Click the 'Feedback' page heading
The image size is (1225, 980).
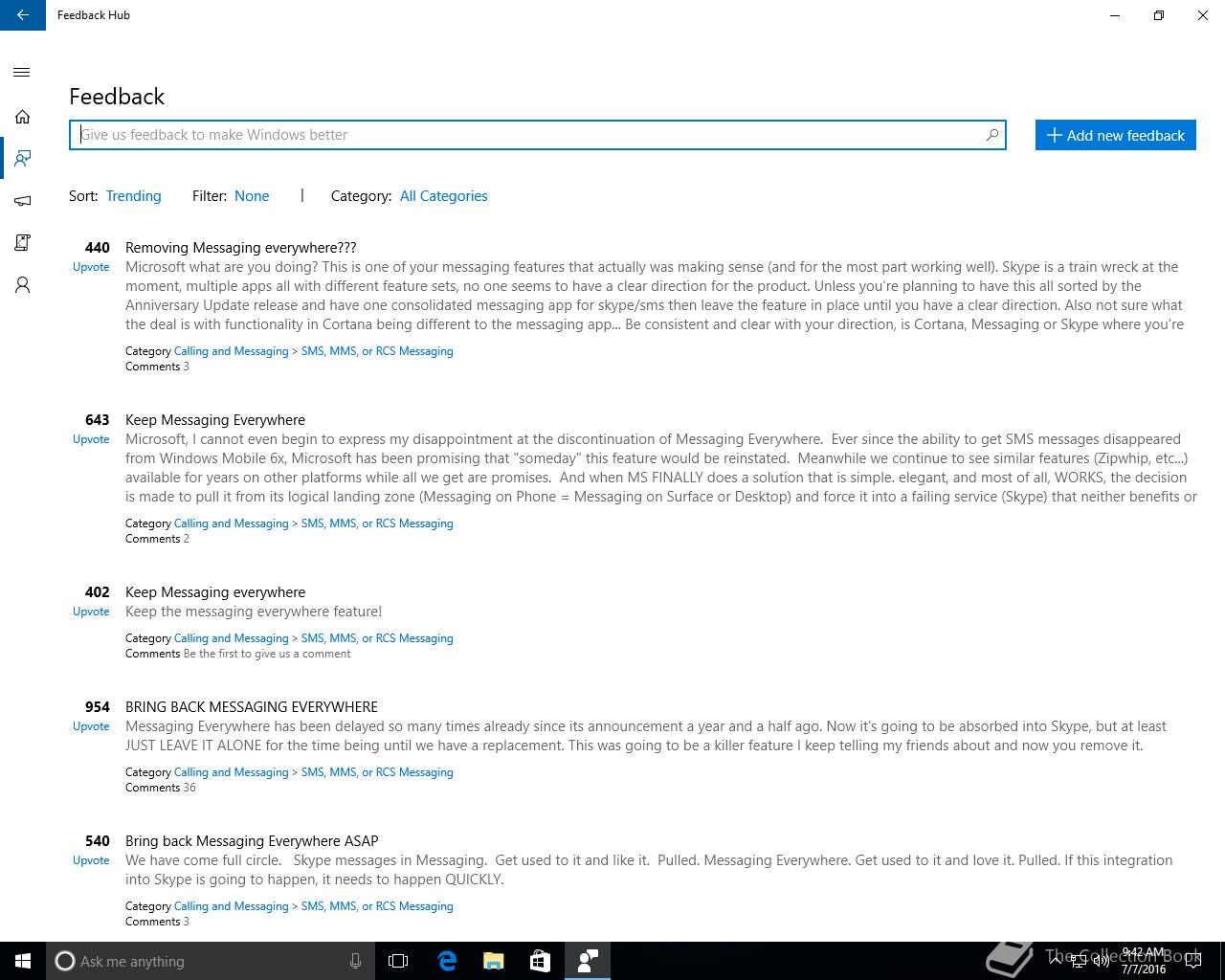(117, 97)
